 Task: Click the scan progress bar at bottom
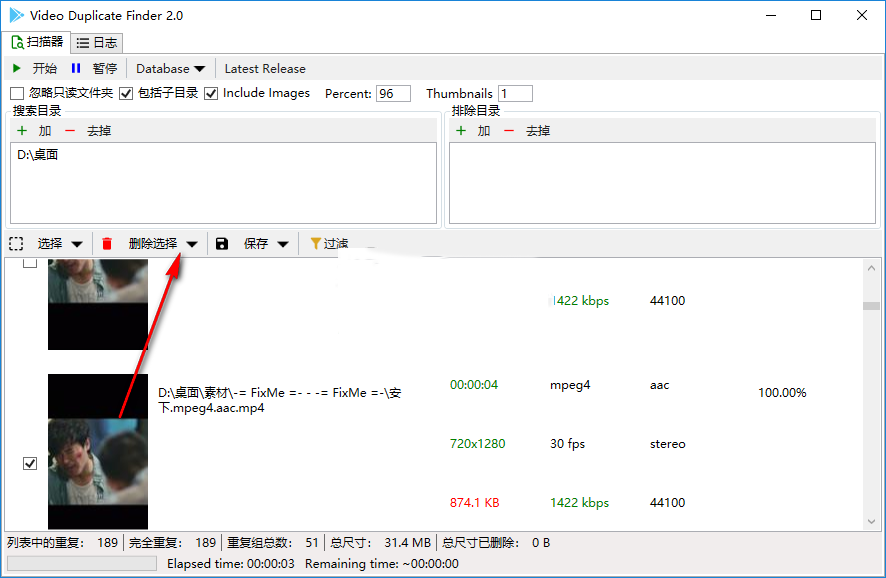click(82, 563)
